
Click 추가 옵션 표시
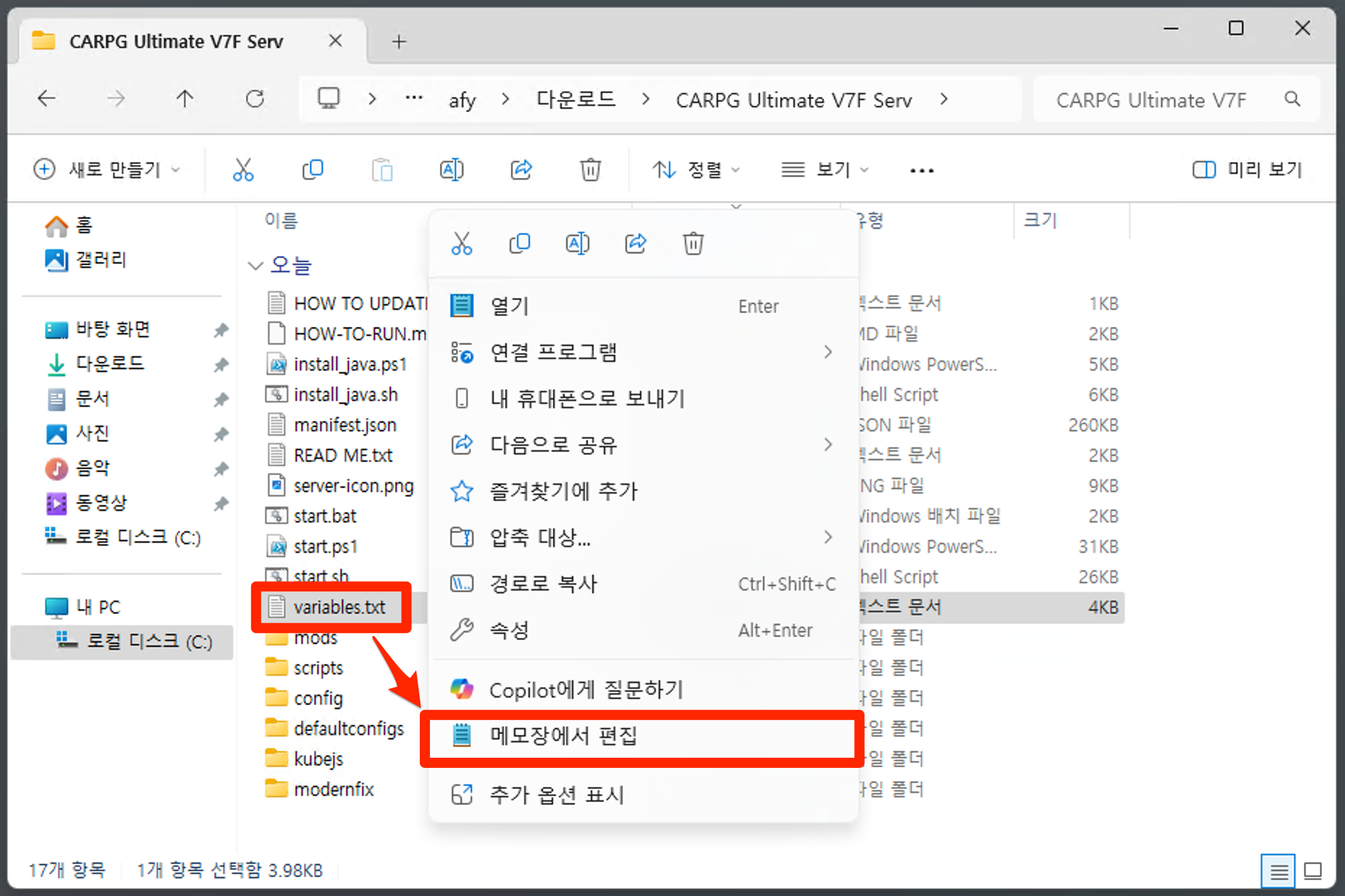[x=644, y=795]
